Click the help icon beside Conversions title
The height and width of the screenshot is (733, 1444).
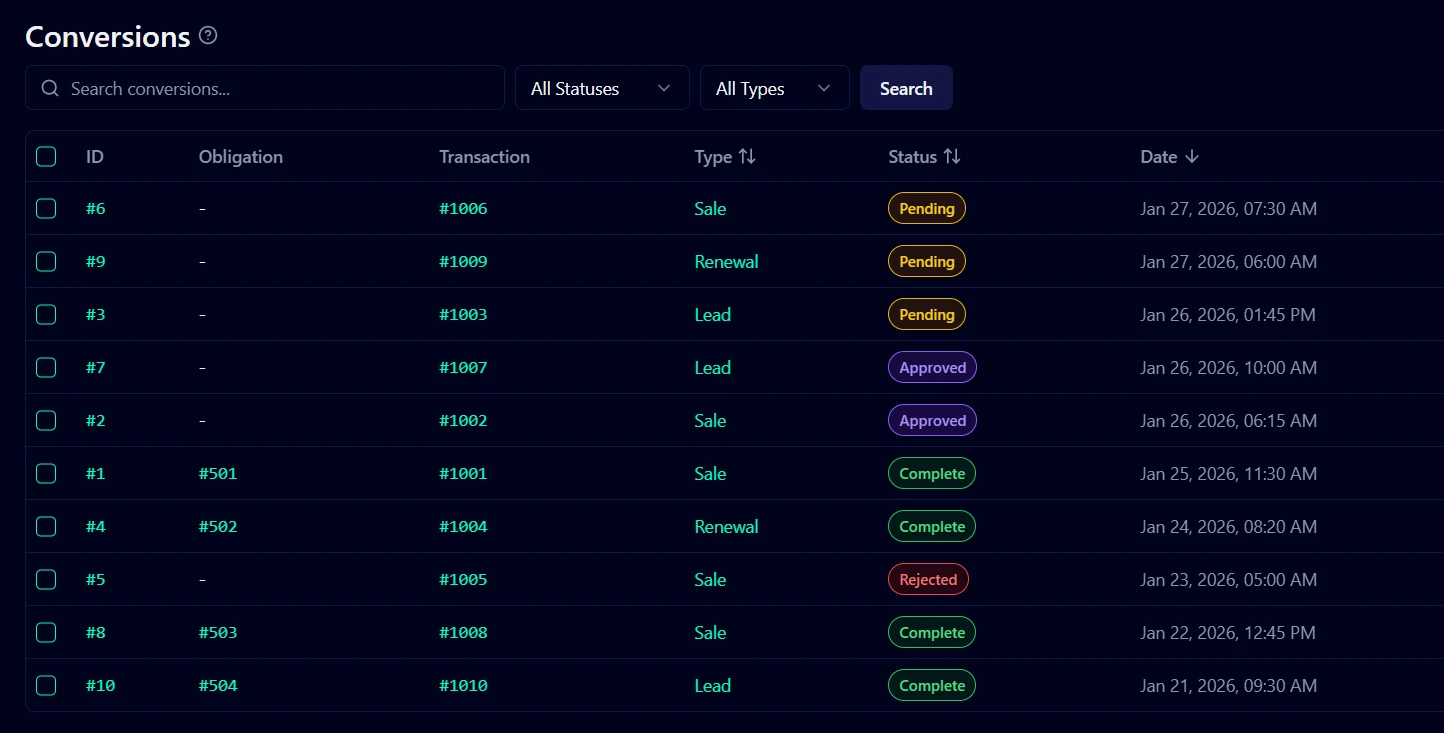208,36
